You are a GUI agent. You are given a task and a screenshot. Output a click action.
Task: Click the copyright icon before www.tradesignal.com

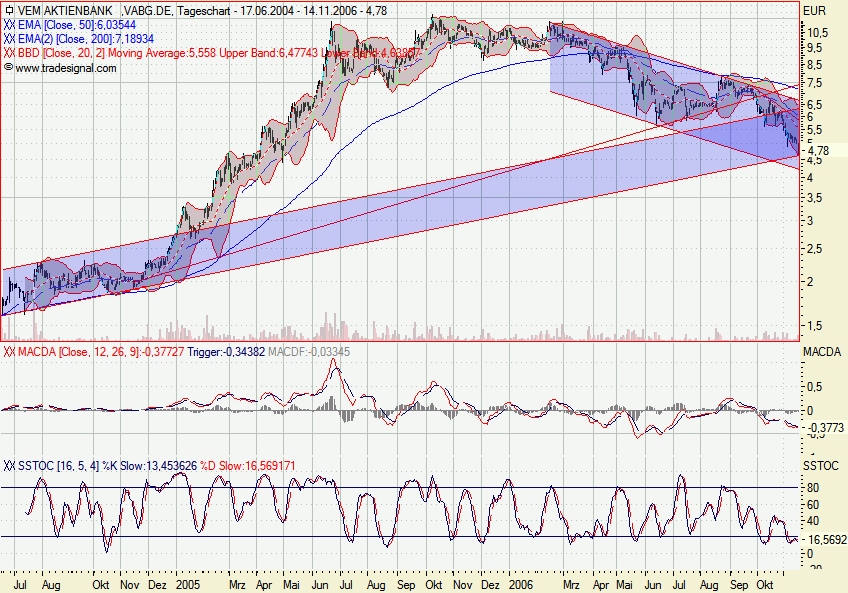[9, 68]
